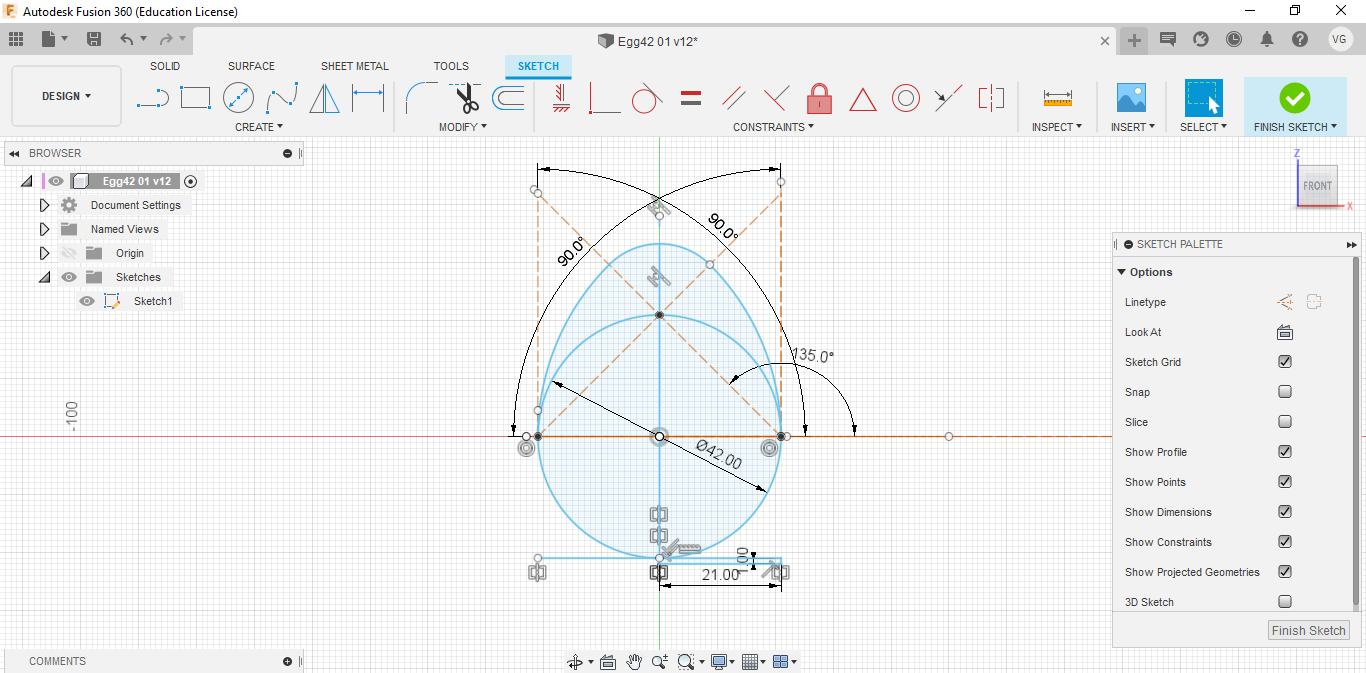Image resolution: width=1366 pixels, height=673 pixels.
Task: Select the Mirror tool
Action: 324,98
